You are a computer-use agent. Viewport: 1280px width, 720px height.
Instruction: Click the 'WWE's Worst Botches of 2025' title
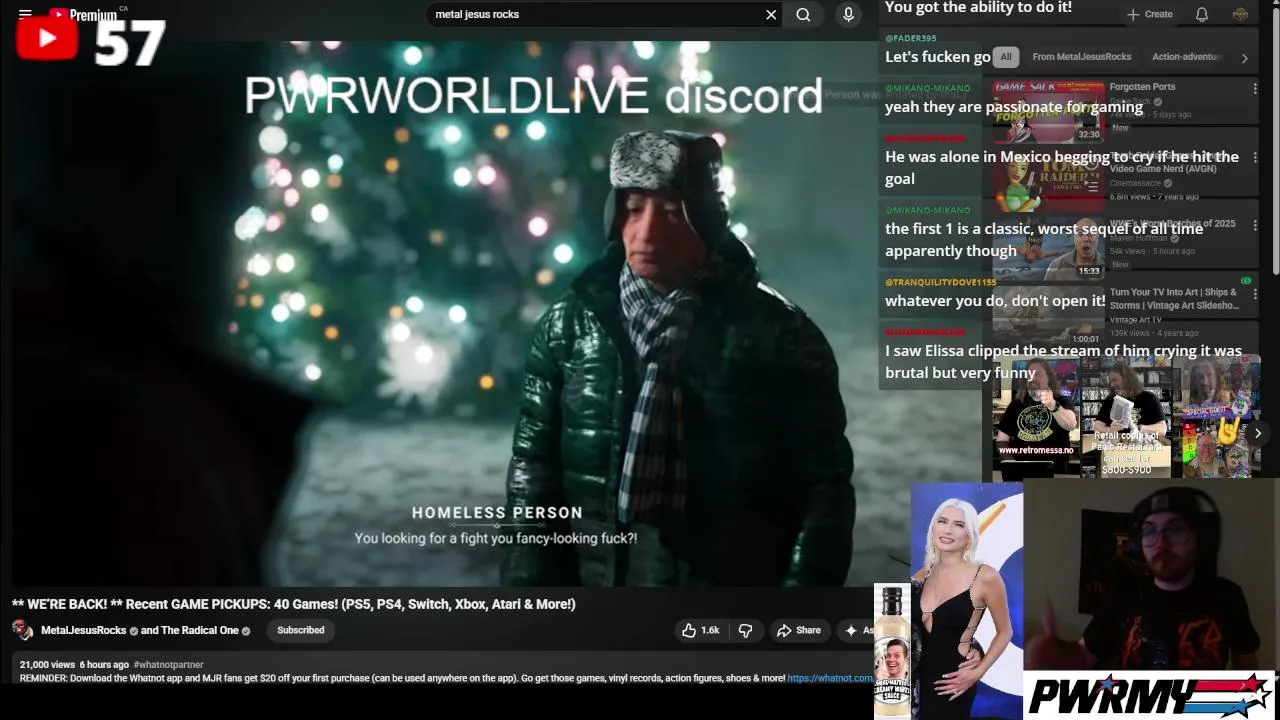1172,224
